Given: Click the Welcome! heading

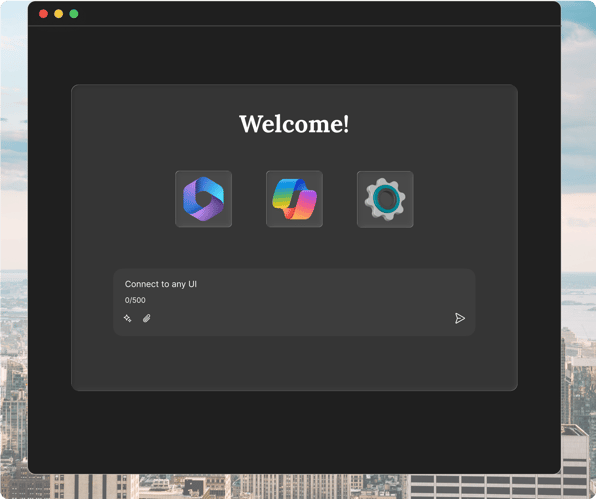Looking at the screenshot, I should [294, 124].
